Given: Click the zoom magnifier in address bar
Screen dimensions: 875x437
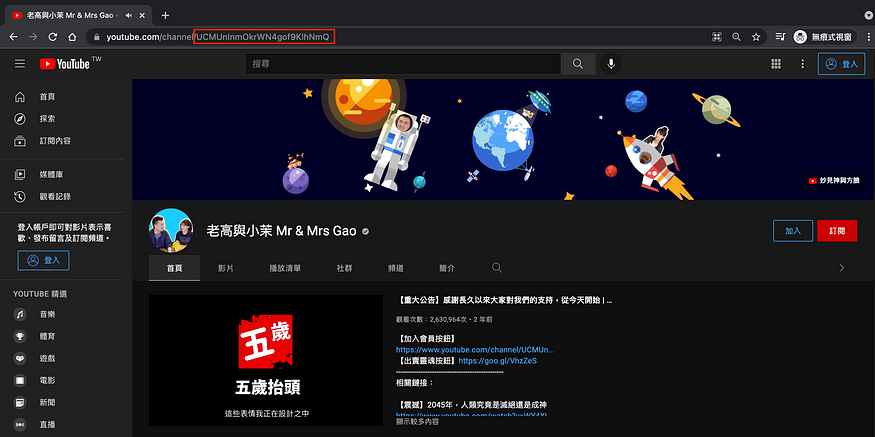Looking at the screenshot, I should 737,37.
